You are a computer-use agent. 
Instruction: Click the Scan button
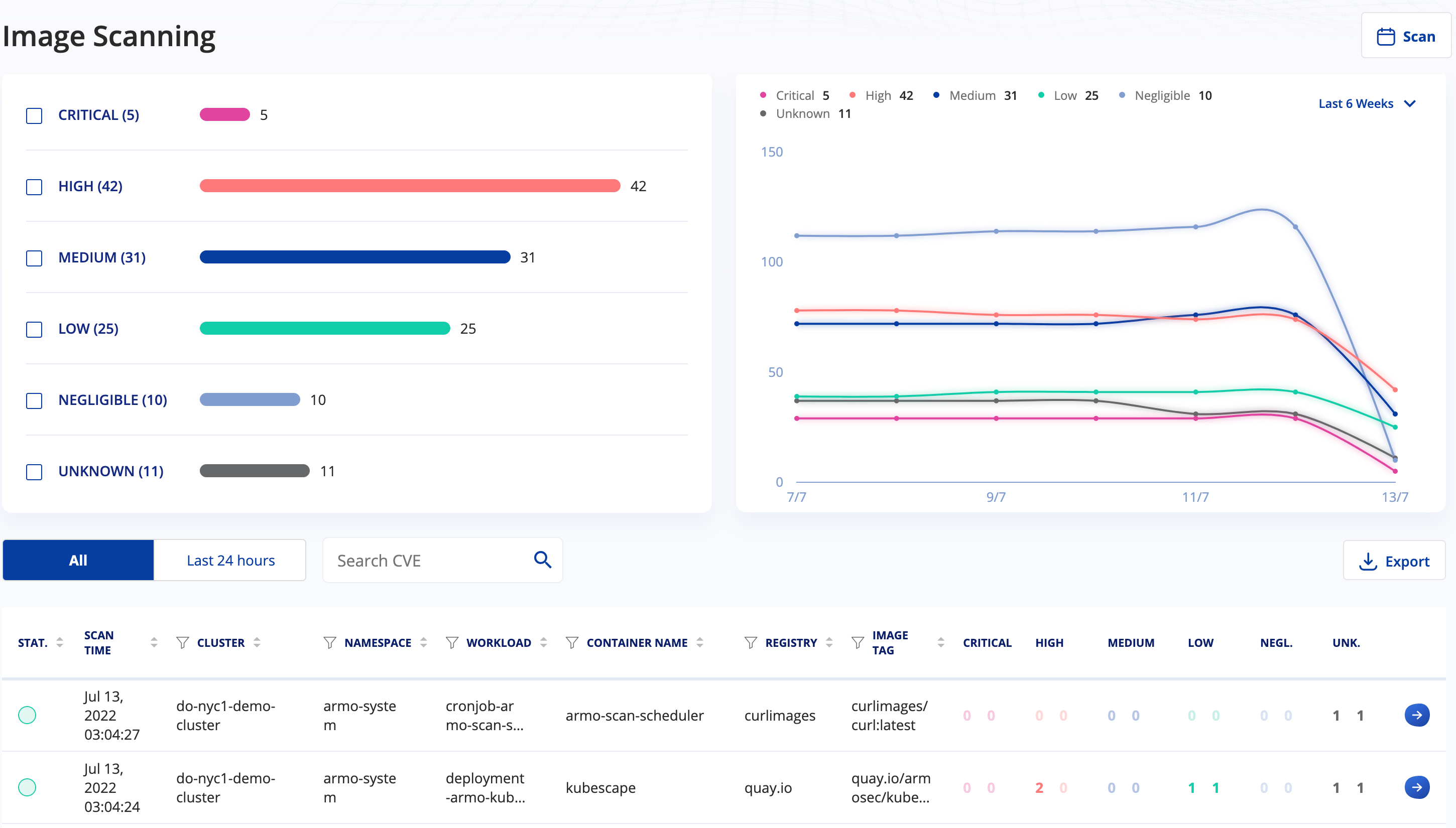[x=1405, y=37]
